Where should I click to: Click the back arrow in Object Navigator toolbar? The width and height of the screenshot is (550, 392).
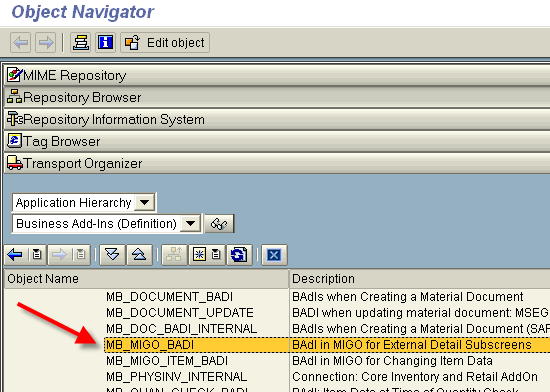click(20, 43)
